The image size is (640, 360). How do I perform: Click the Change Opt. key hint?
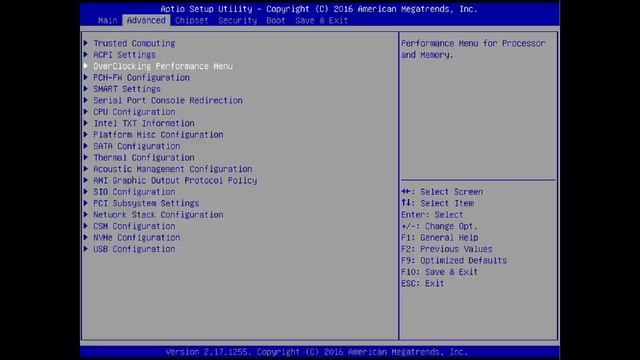click(439, 226)
